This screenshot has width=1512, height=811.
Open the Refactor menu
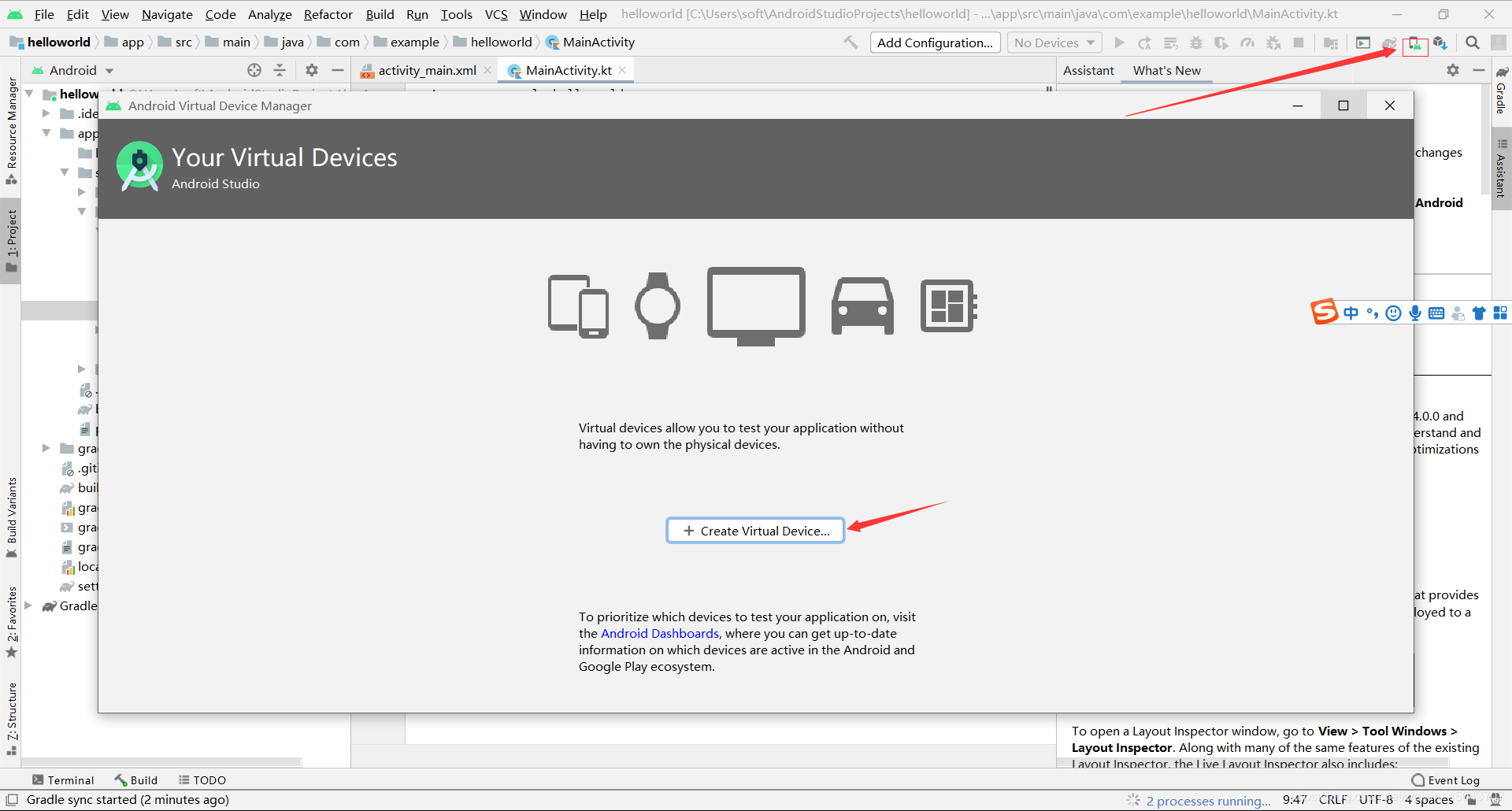tap(328, 14)
